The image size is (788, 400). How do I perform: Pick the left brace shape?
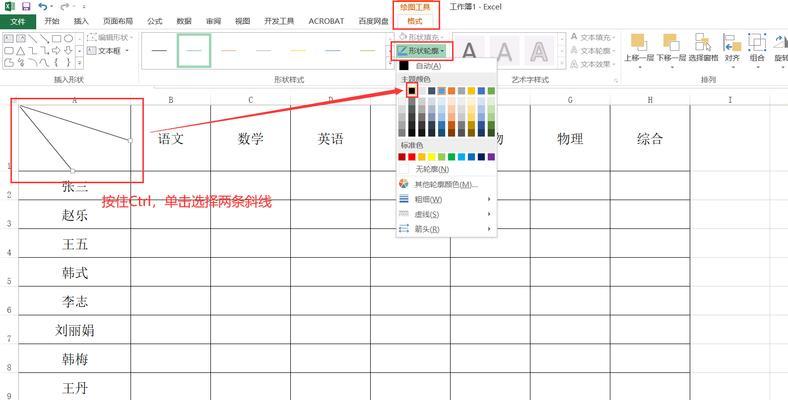(x=57, y=63)
